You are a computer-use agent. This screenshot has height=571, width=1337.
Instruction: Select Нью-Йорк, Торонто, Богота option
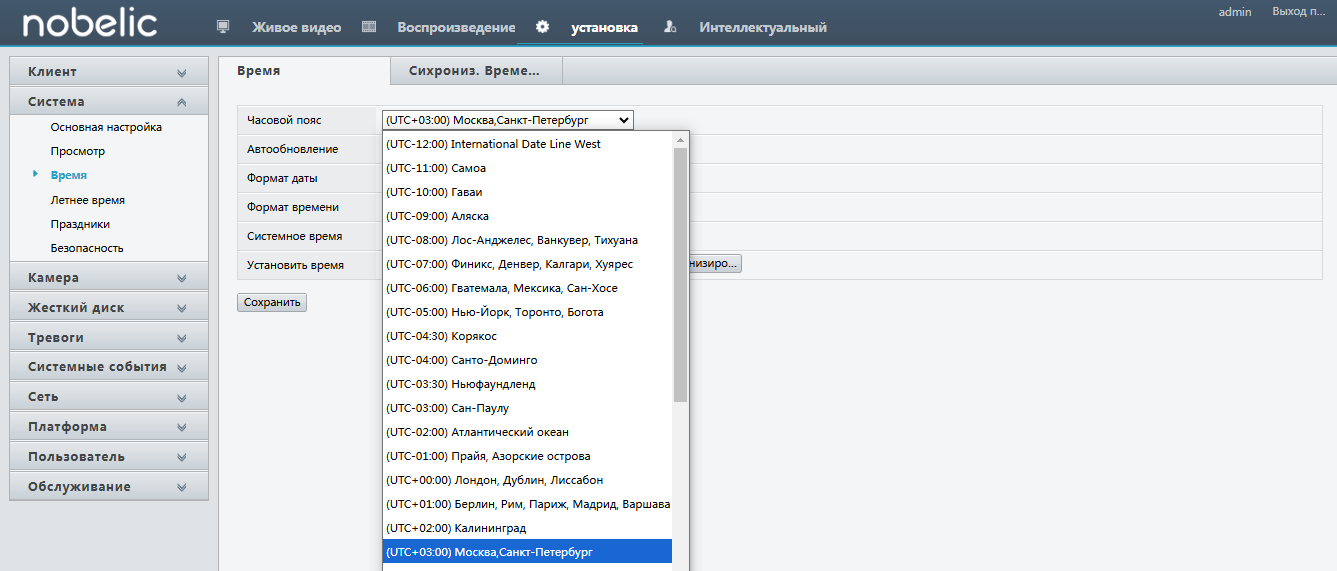(x=527, y=312)
